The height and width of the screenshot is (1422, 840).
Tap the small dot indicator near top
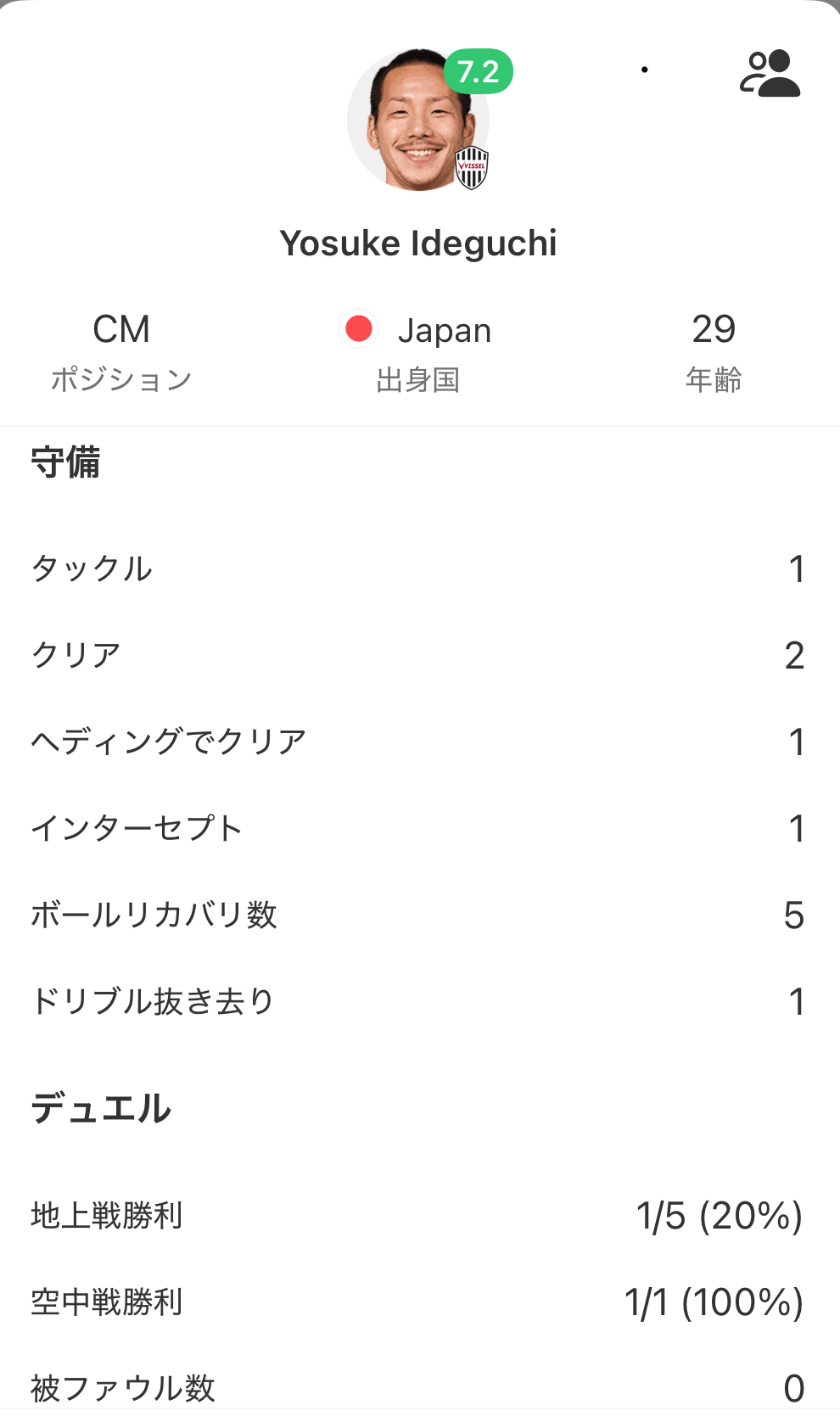(x=645, y=70)
